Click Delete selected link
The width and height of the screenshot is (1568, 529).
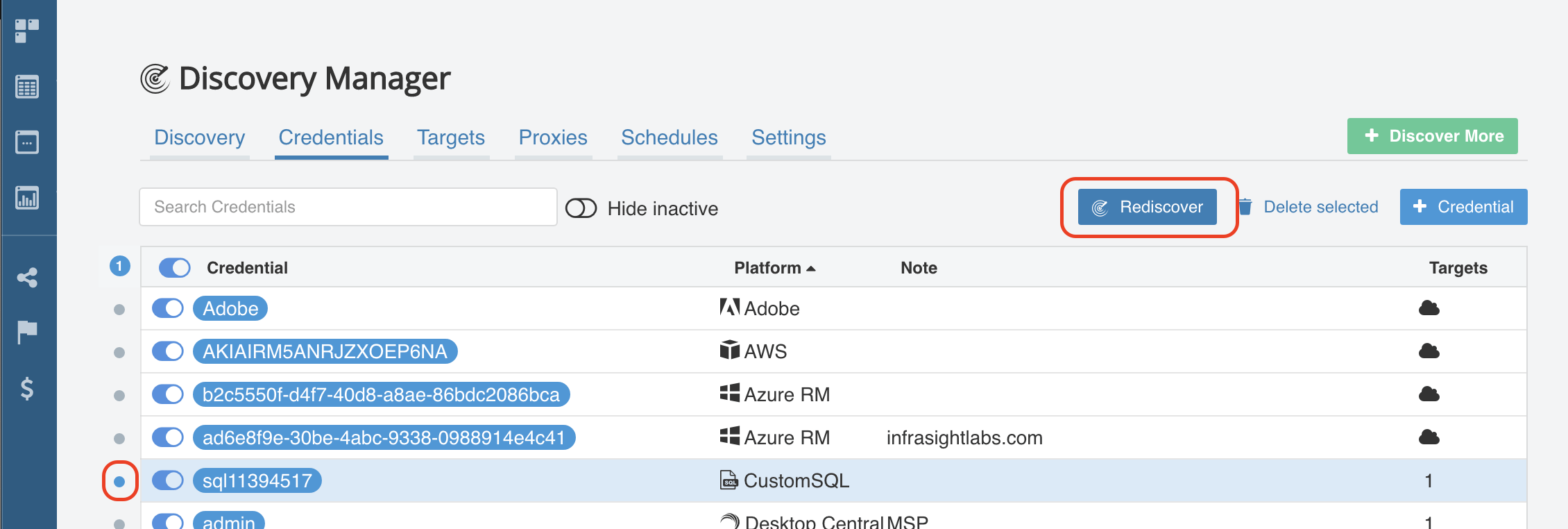pyautogui.click(x=1321, y=207)
